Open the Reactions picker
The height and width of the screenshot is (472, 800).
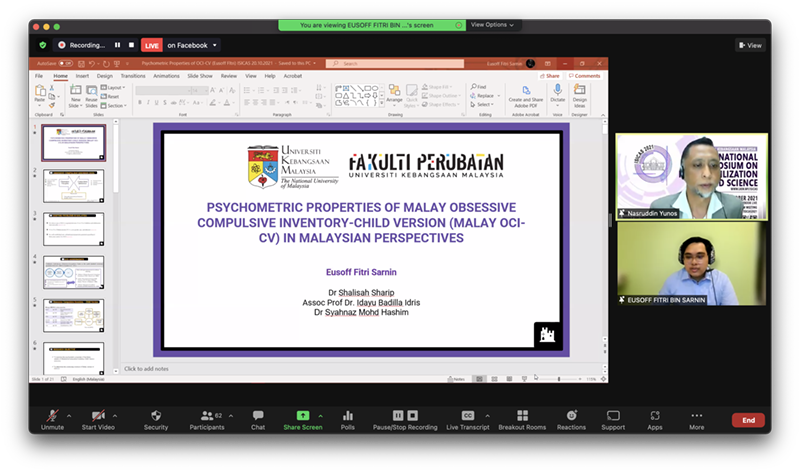[571, 418]
